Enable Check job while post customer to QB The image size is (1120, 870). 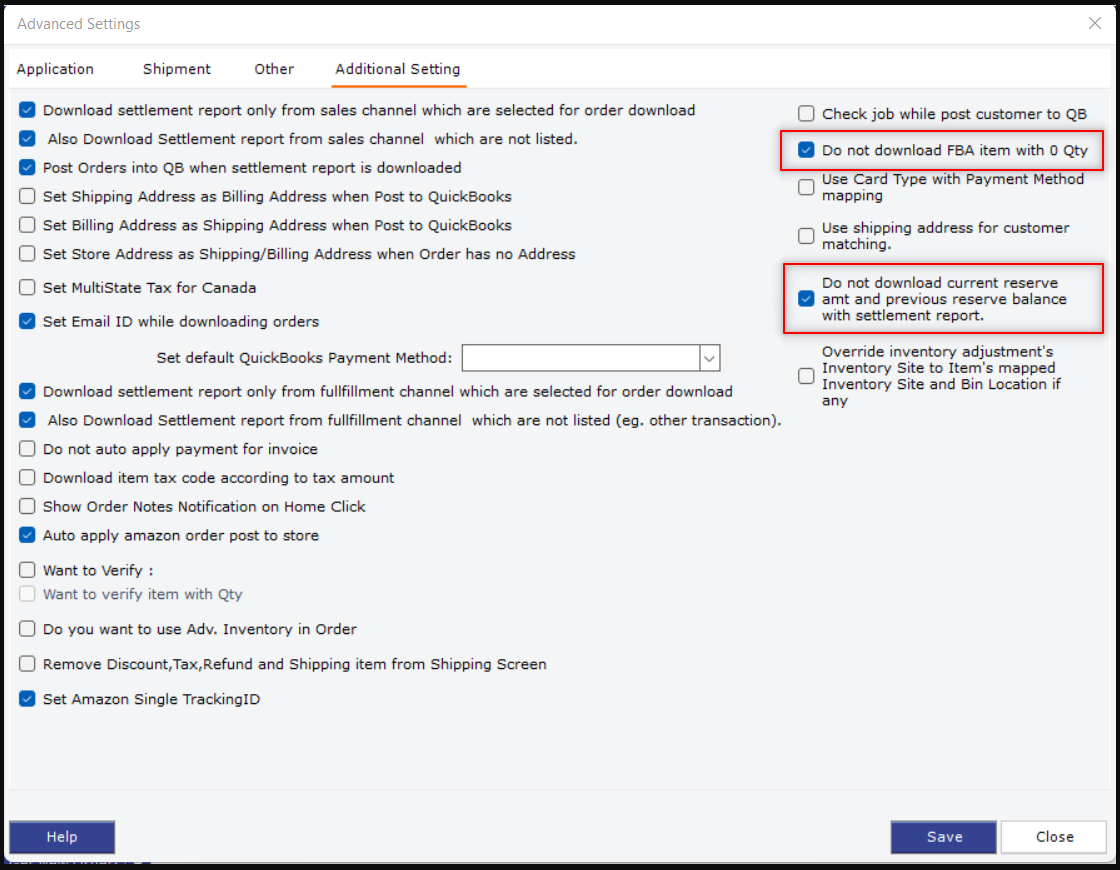point(806,115)
